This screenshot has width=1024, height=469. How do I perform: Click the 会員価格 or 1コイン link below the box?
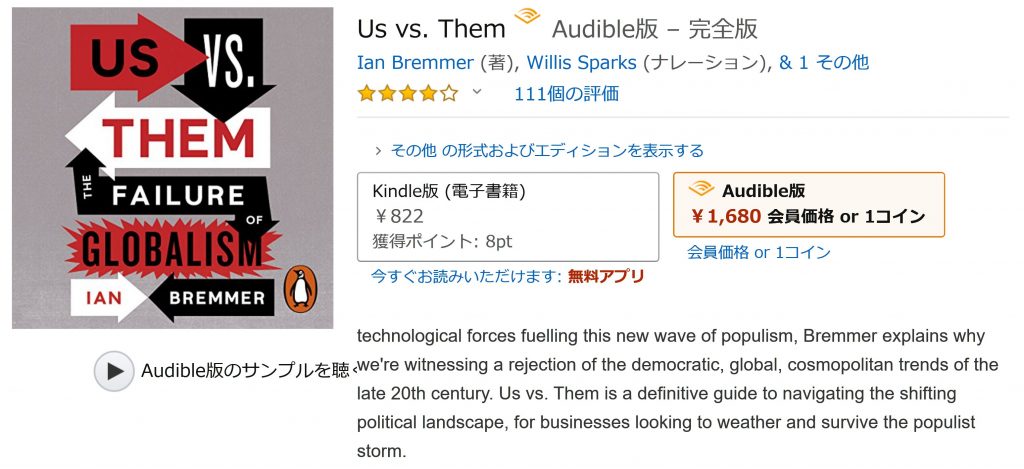point(759,252)
